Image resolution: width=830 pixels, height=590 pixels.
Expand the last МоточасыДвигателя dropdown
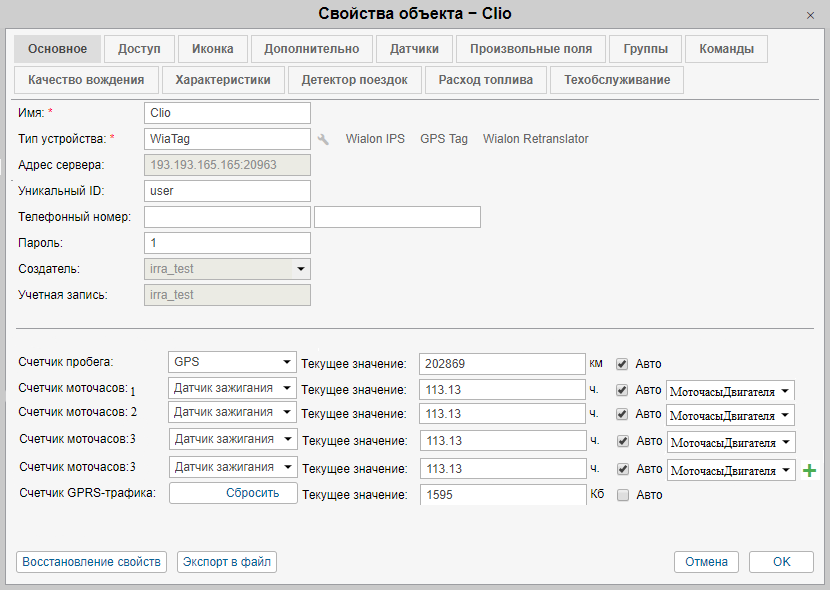click(730, 470)
